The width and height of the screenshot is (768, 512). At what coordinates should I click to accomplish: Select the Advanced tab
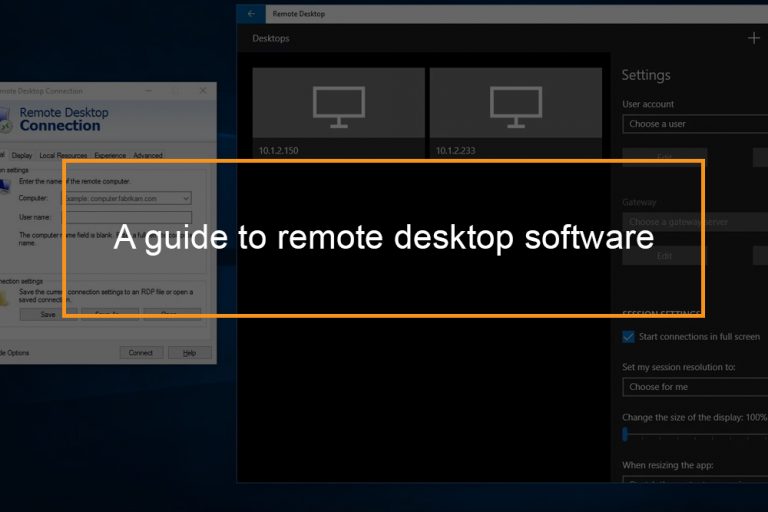pos(147,156)
